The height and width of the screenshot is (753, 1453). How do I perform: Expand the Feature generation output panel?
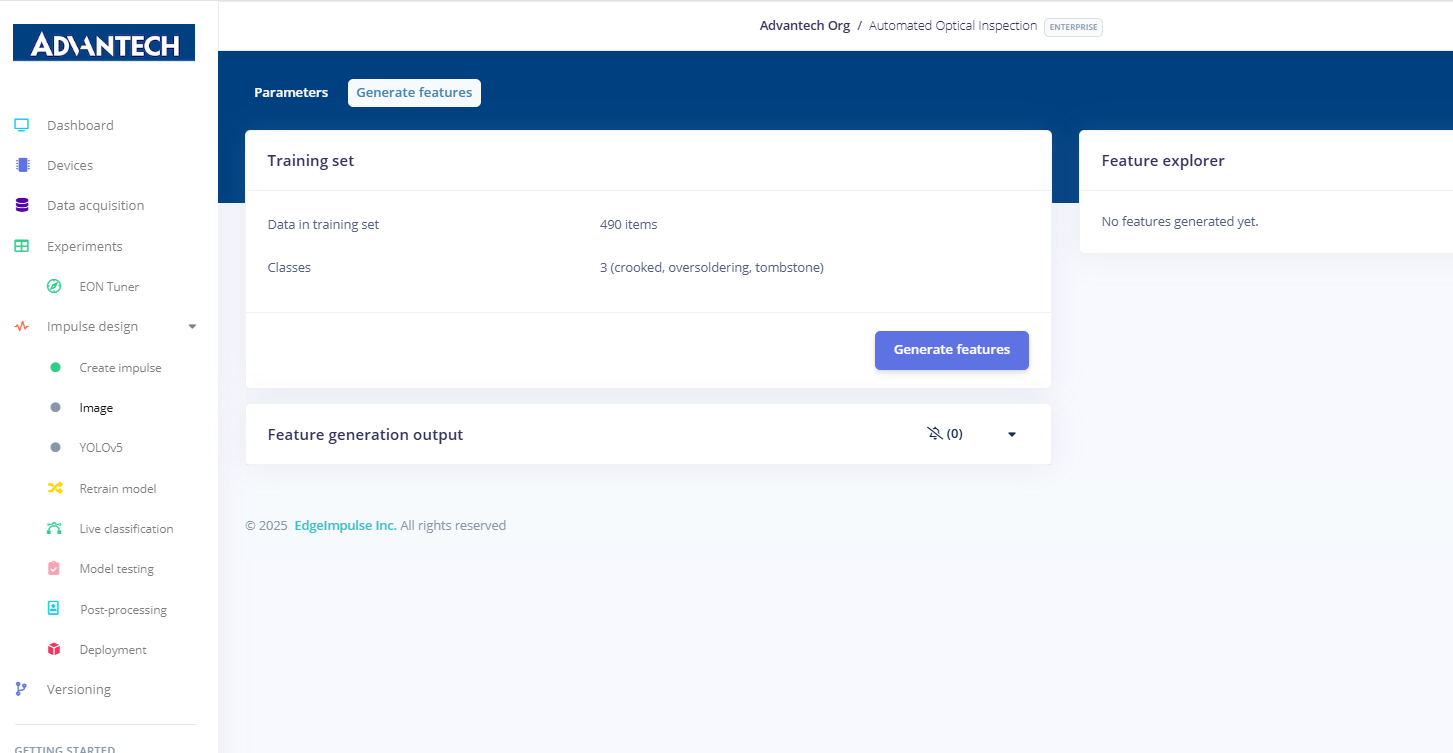tap(1012, 434)
